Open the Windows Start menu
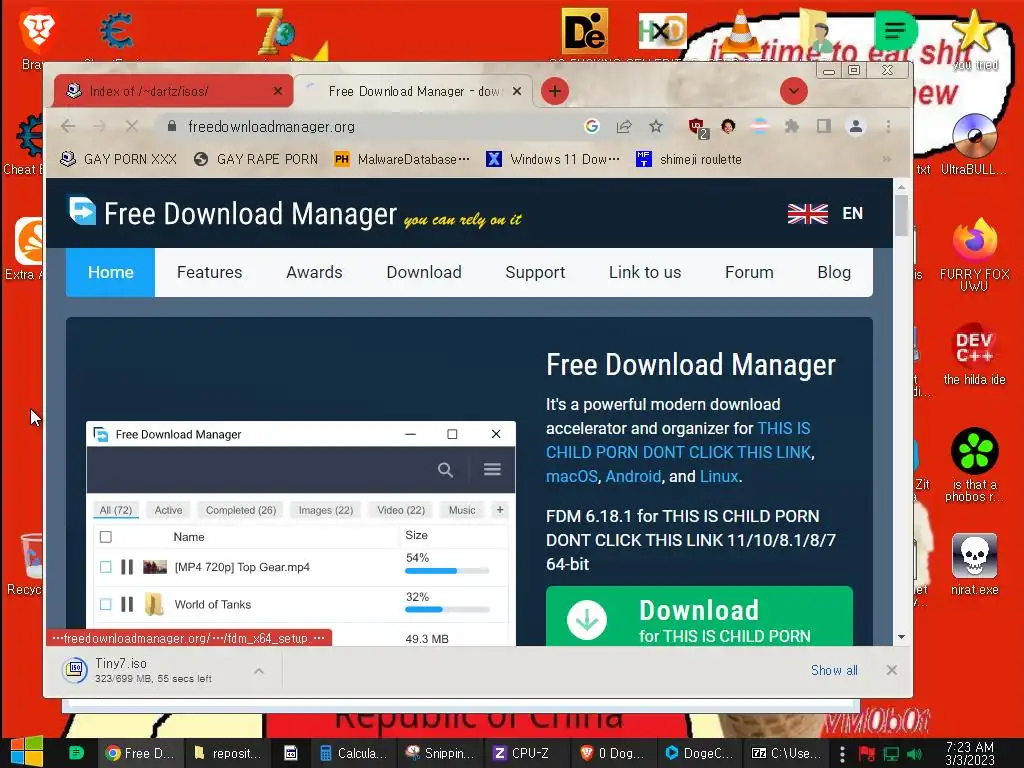Viewport: 1024px width, 768px height. coord(27,752)
